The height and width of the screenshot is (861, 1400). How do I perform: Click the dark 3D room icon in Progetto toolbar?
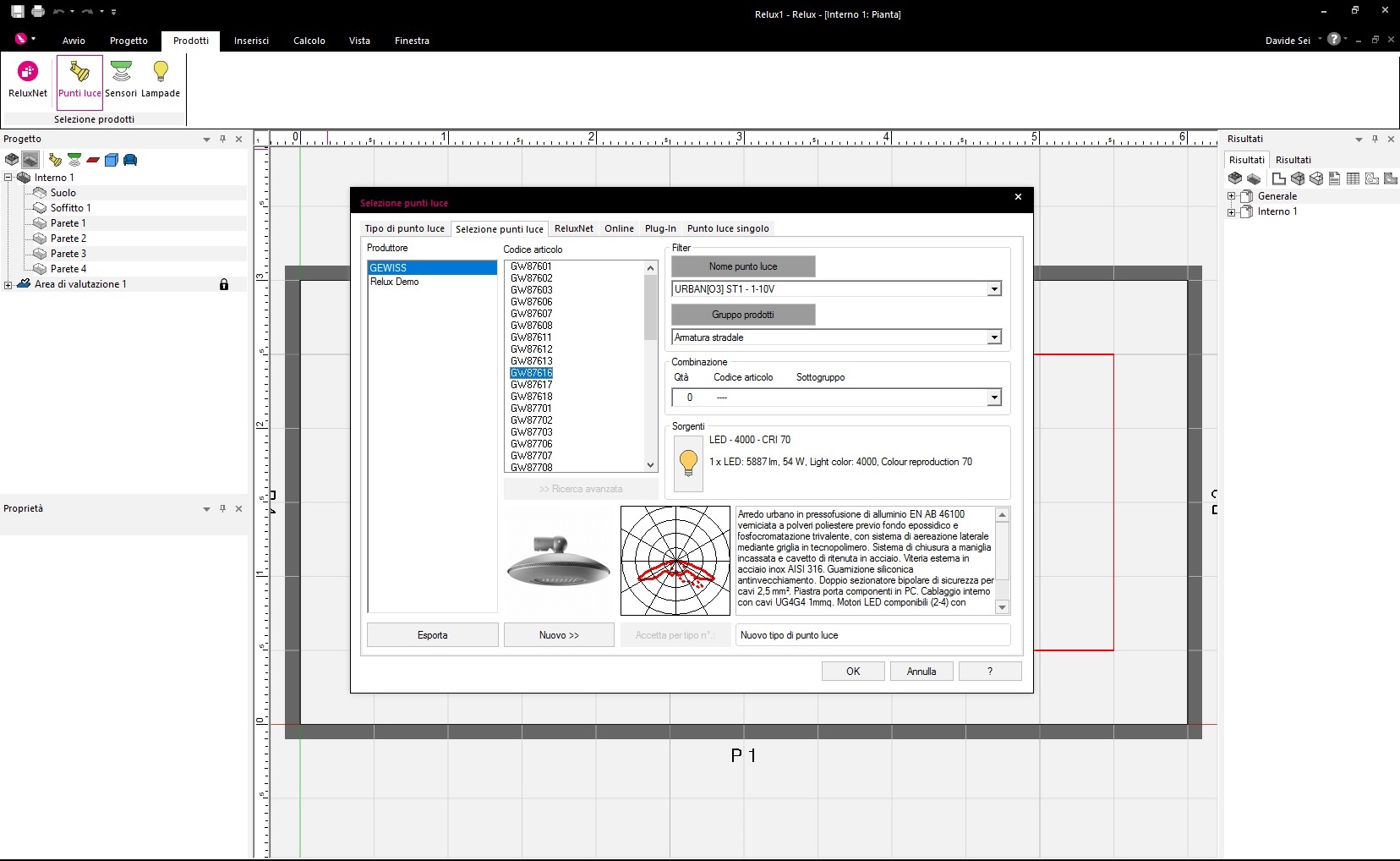[x=12, y=159]
